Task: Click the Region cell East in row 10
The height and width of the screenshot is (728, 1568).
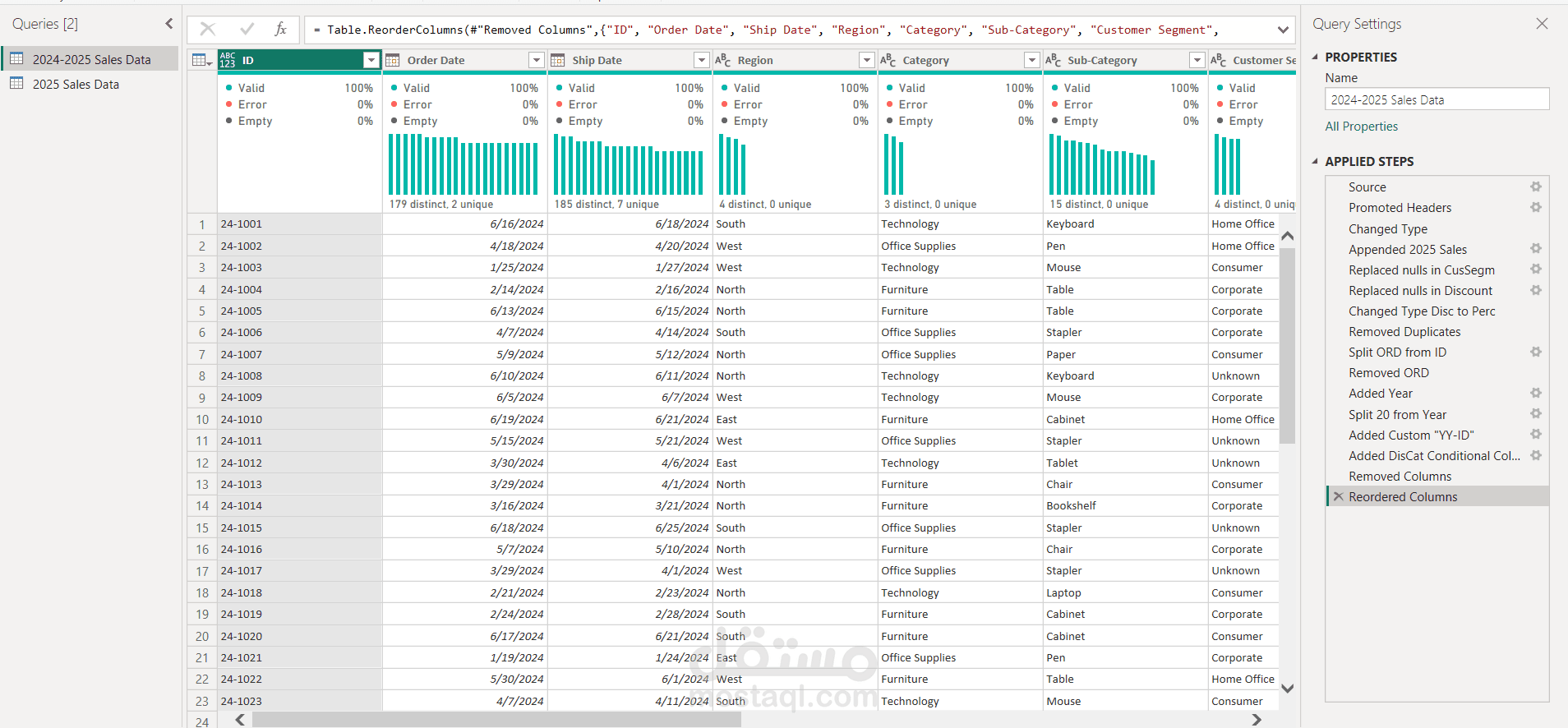Action: click(796, 419)
